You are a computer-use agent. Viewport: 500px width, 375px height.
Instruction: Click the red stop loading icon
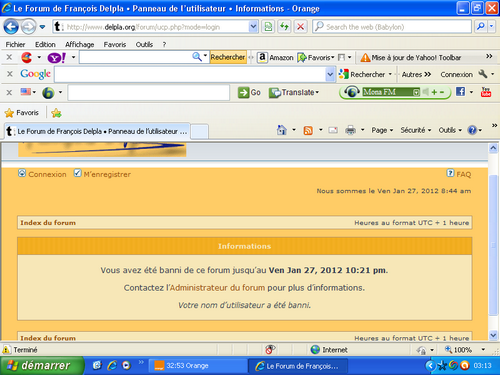300,27
